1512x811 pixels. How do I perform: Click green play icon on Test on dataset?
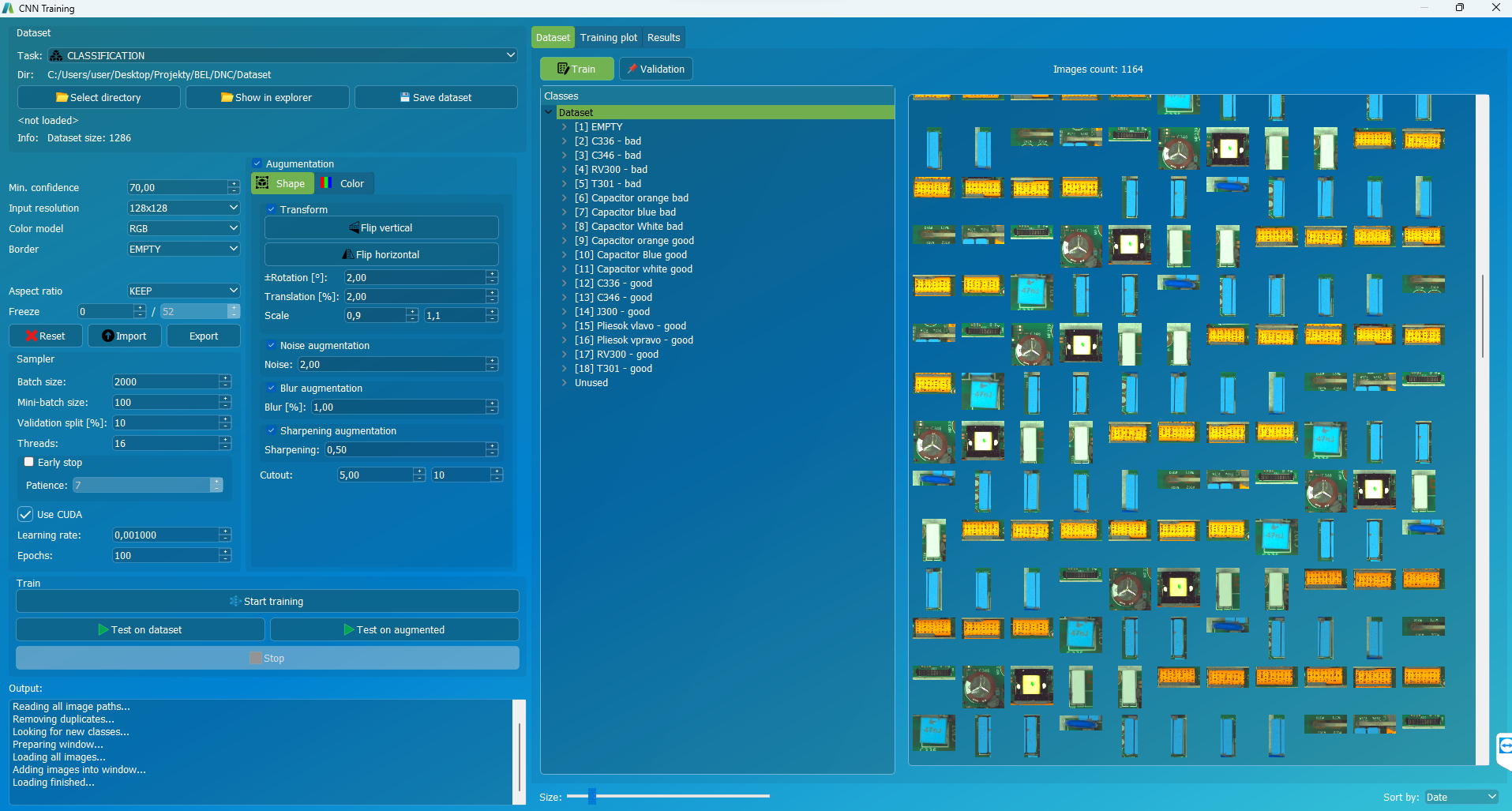[103, 629]
